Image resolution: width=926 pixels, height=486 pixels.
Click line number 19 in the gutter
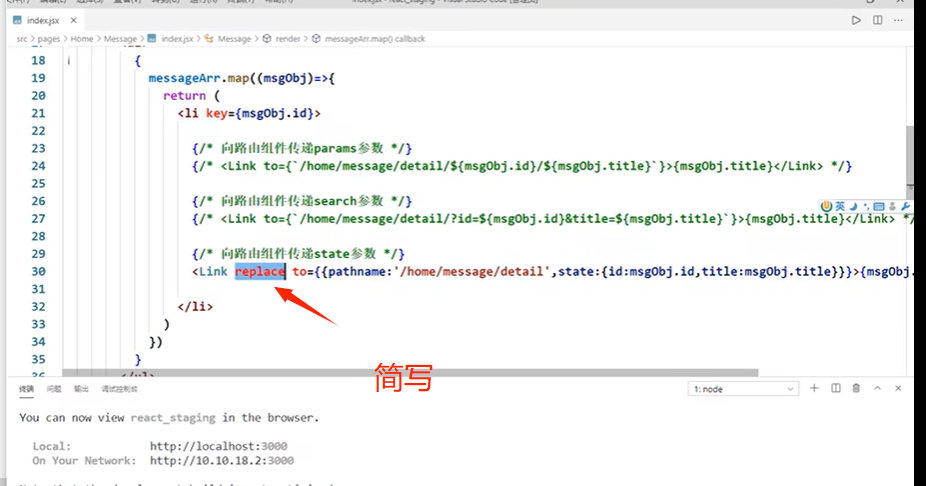pos(38,78)
